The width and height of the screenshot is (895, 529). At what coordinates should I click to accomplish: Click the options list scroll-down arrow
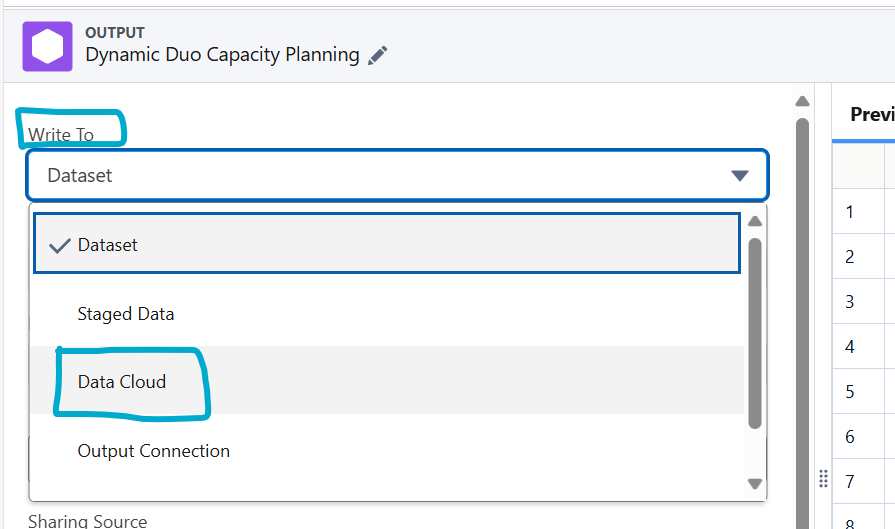(x=755, y=483)
